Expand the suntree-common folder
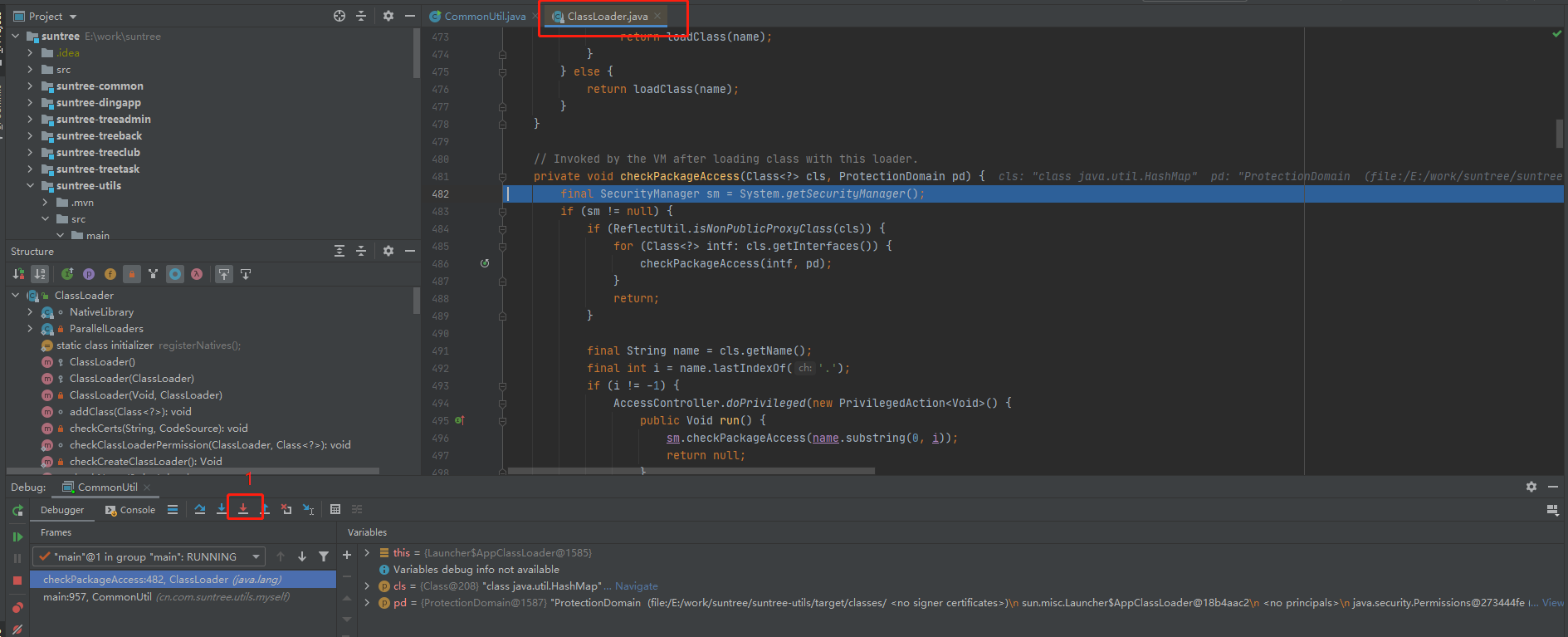Screen dimensions: 1568x637 click(31, 86)
